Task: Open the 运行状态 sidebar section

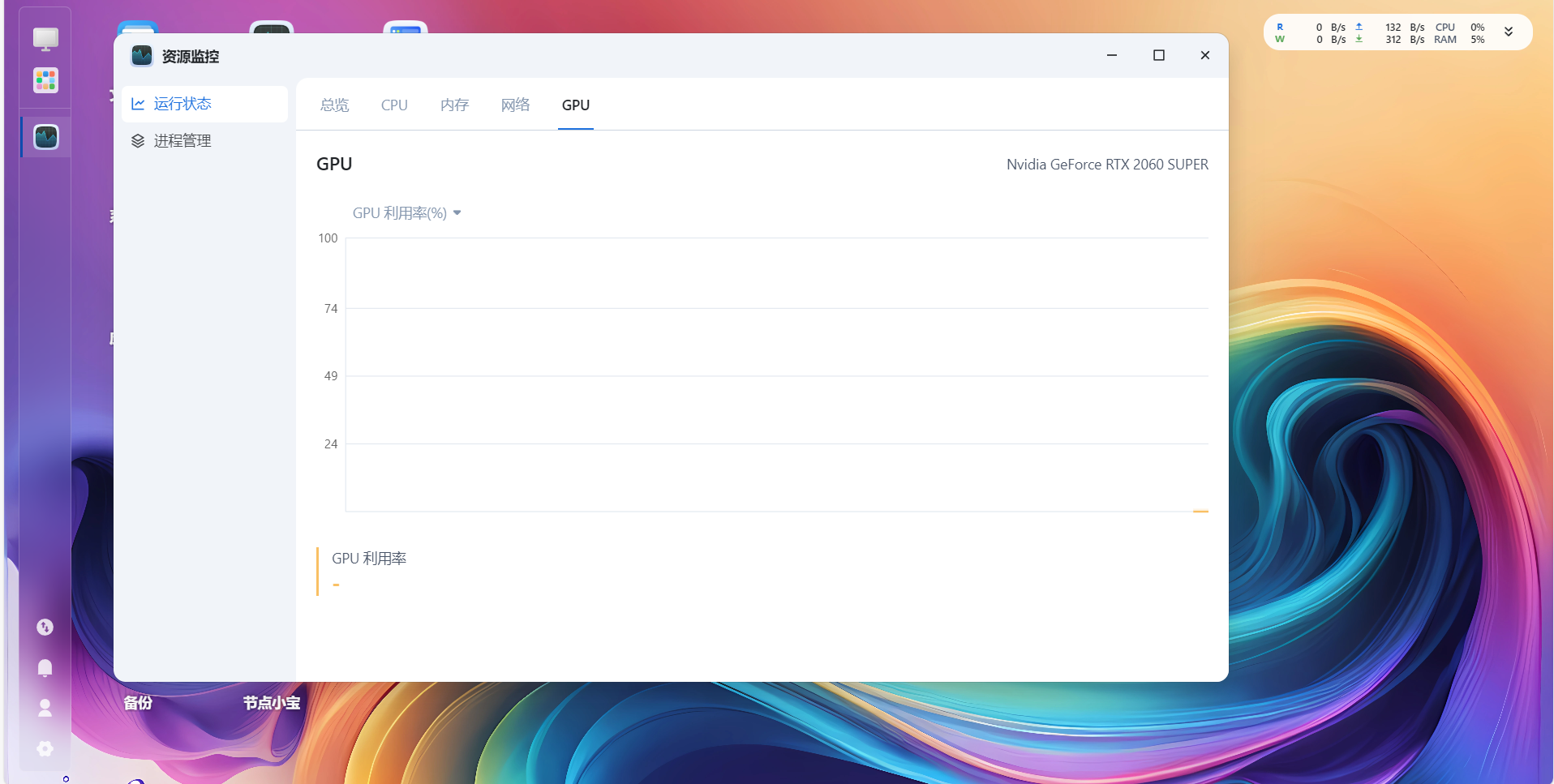Action: tap(204, 104)
